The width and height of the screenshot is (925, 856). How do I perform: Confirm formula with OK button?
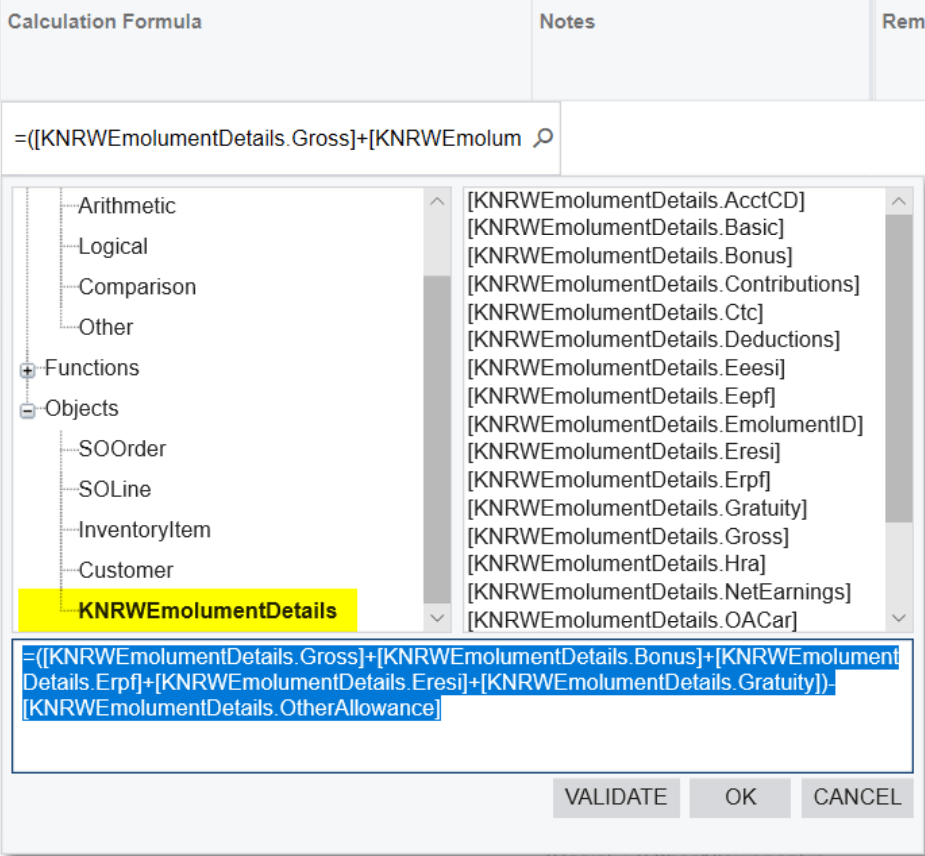(740, 798)
